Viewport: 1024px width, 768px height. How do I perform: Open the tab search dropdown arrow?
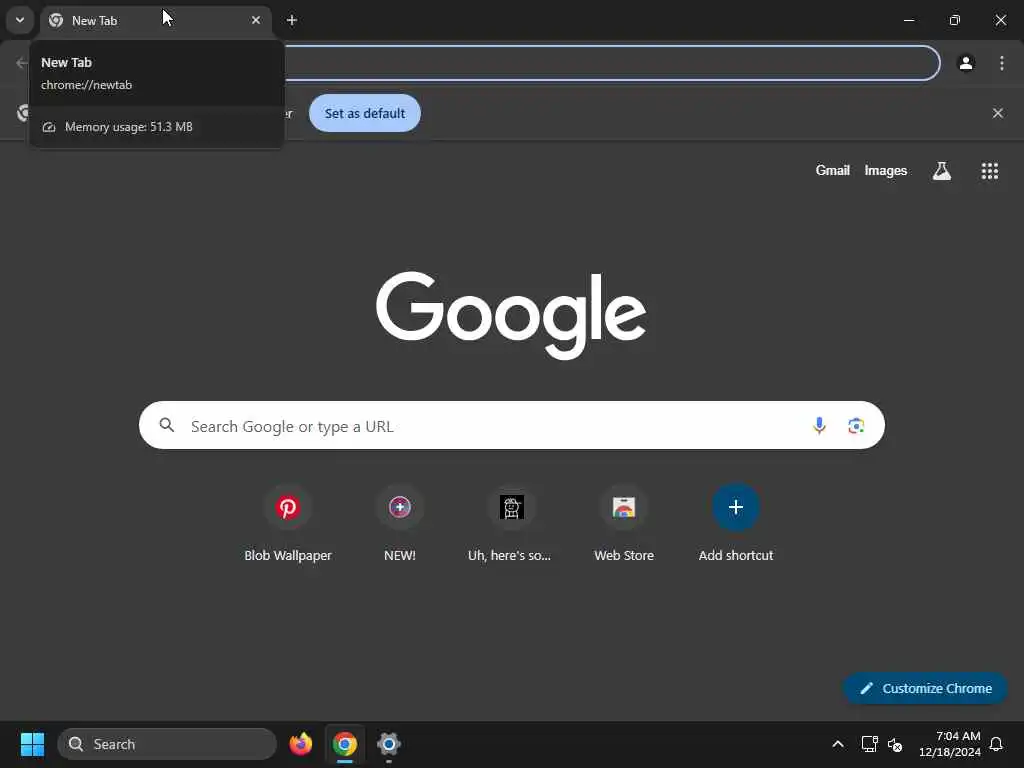coord(20,20)
